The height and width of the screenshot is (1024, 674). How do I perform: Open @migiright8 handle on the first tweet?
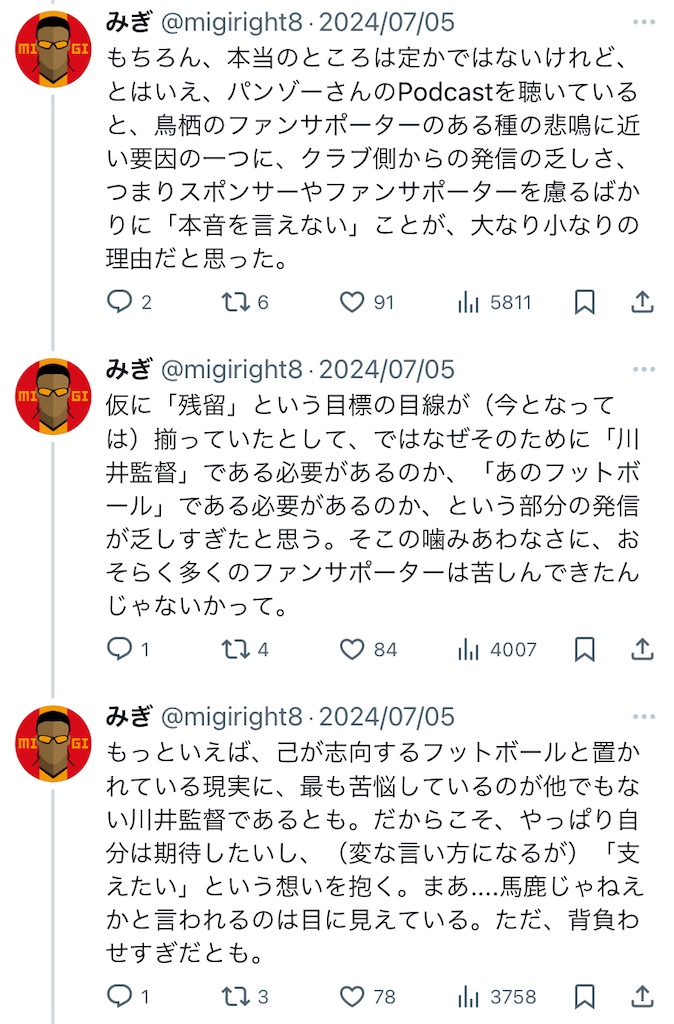pos(231,21)
